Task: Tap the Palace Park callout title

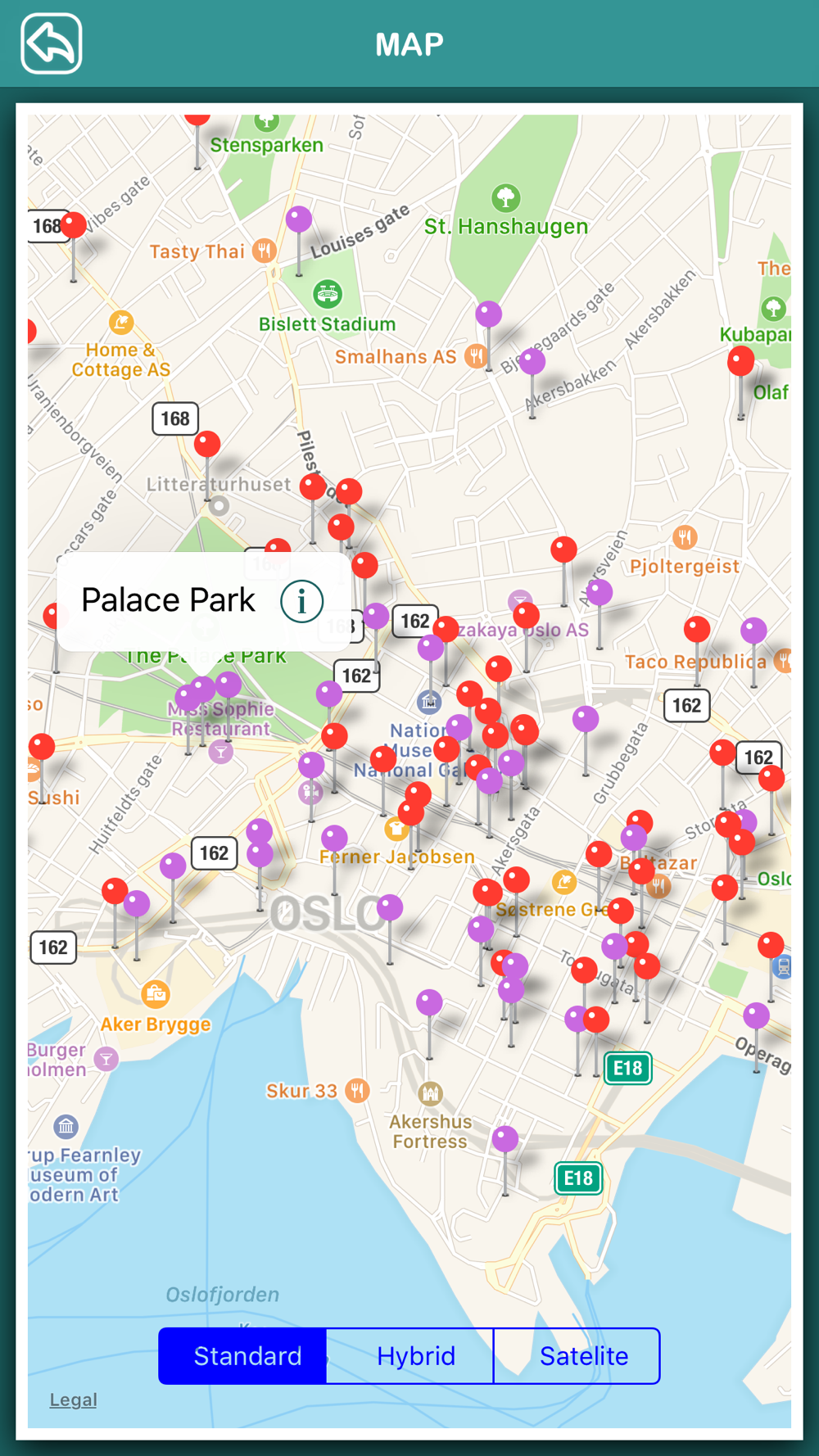Action: [x=168, y=600]
